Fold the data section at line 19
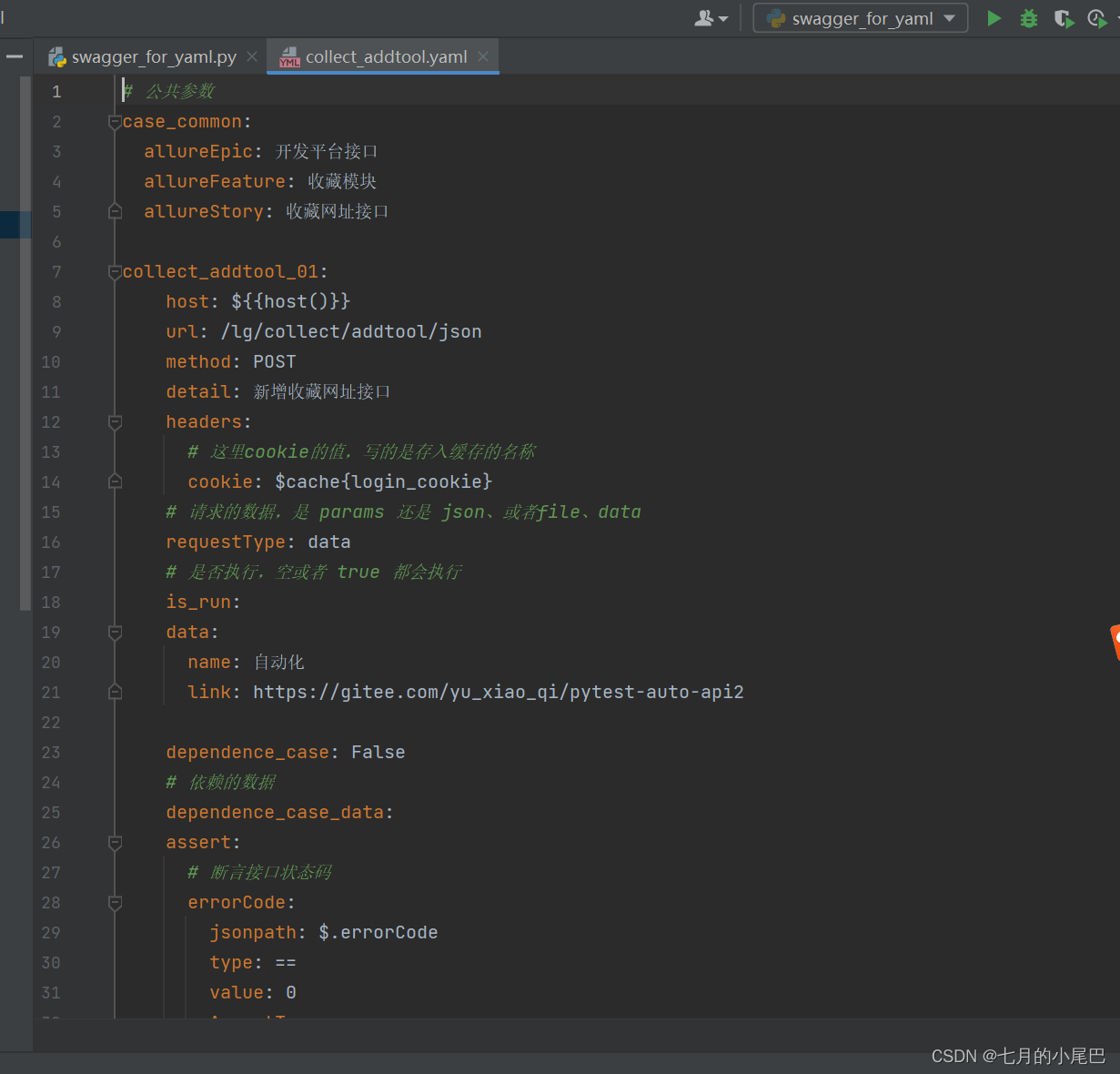Viewport: 1120px width, 1074px height. click(x=115, y=633)
